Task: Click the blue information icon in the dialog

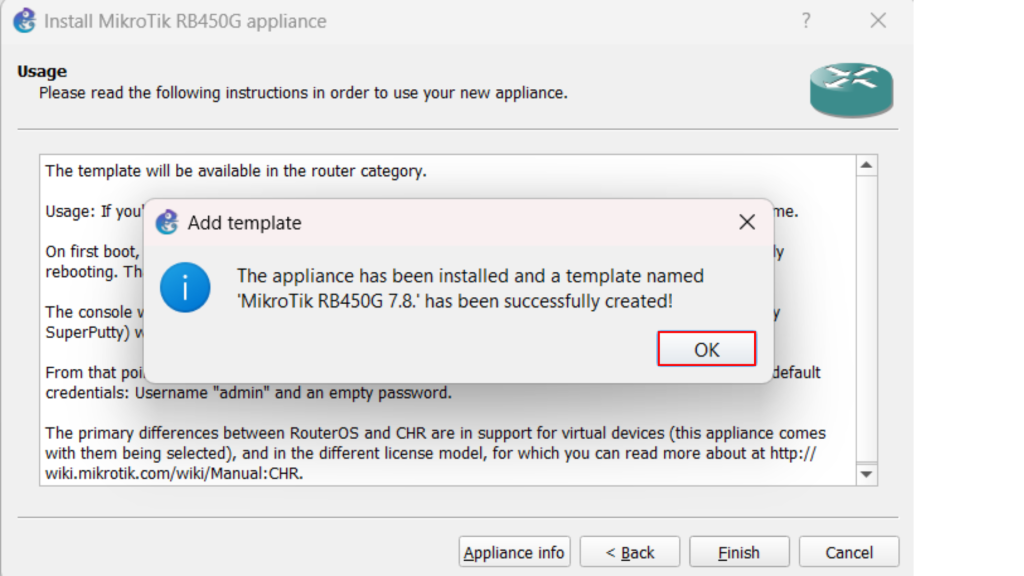Action: tap(185, 287)
